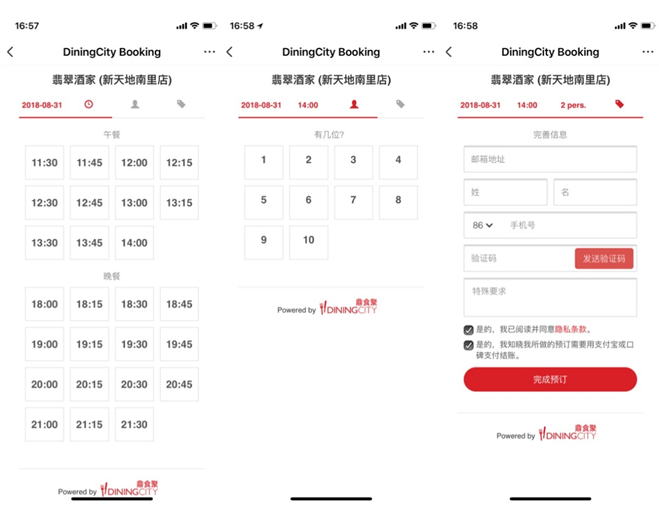Choose the 12:00 lunch time slot

coord(134,163)
